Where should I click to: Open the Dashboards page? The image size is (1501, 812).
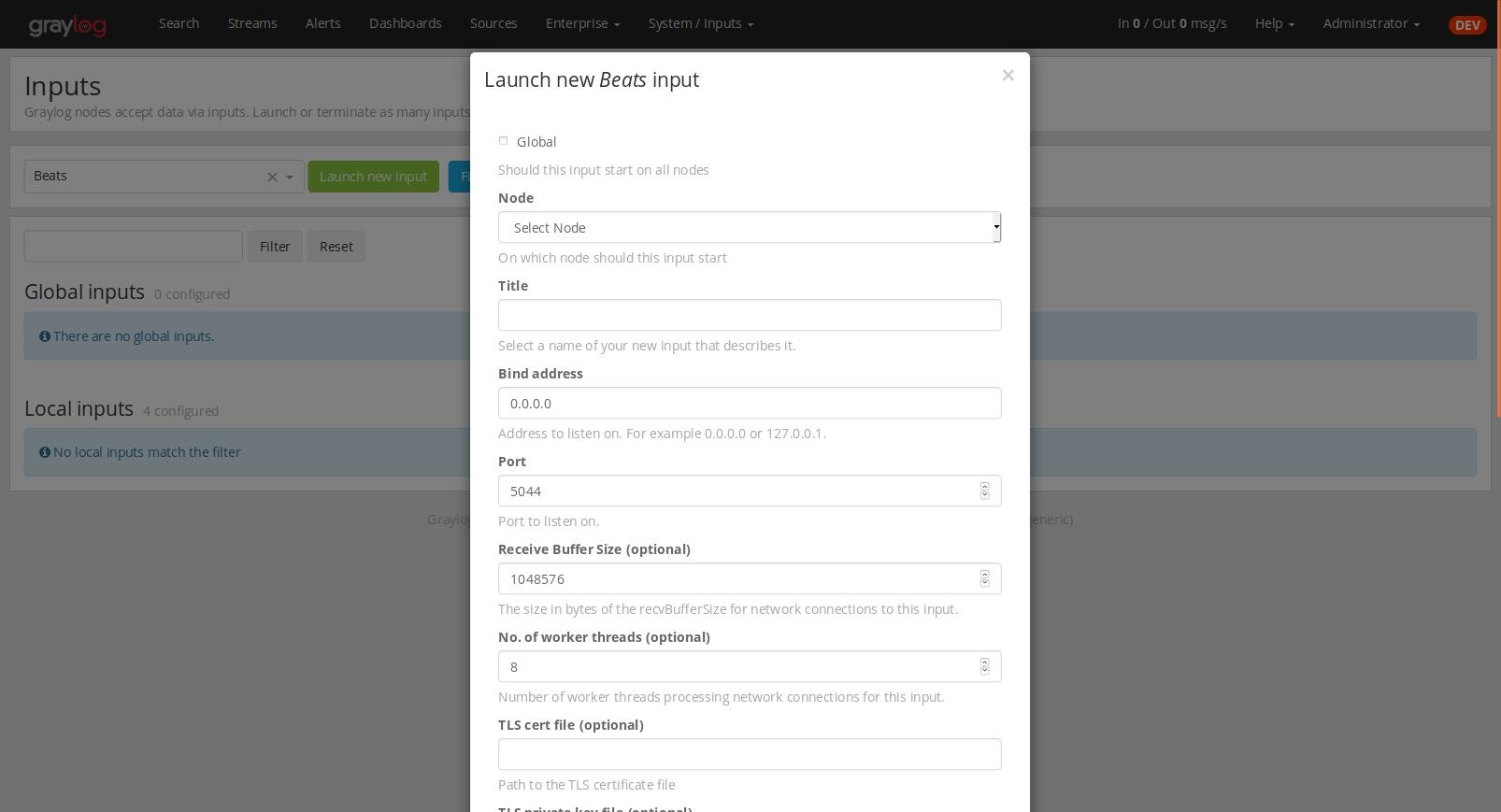(x=405, y=23)
